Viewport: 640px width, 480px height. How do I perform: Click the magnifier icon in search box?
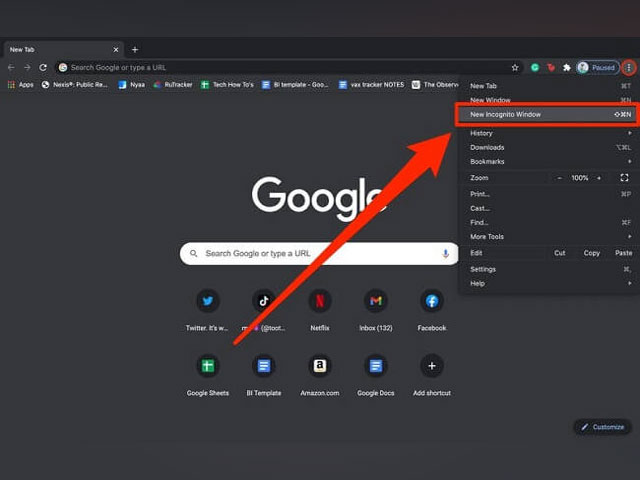click(x=193, y=253)
